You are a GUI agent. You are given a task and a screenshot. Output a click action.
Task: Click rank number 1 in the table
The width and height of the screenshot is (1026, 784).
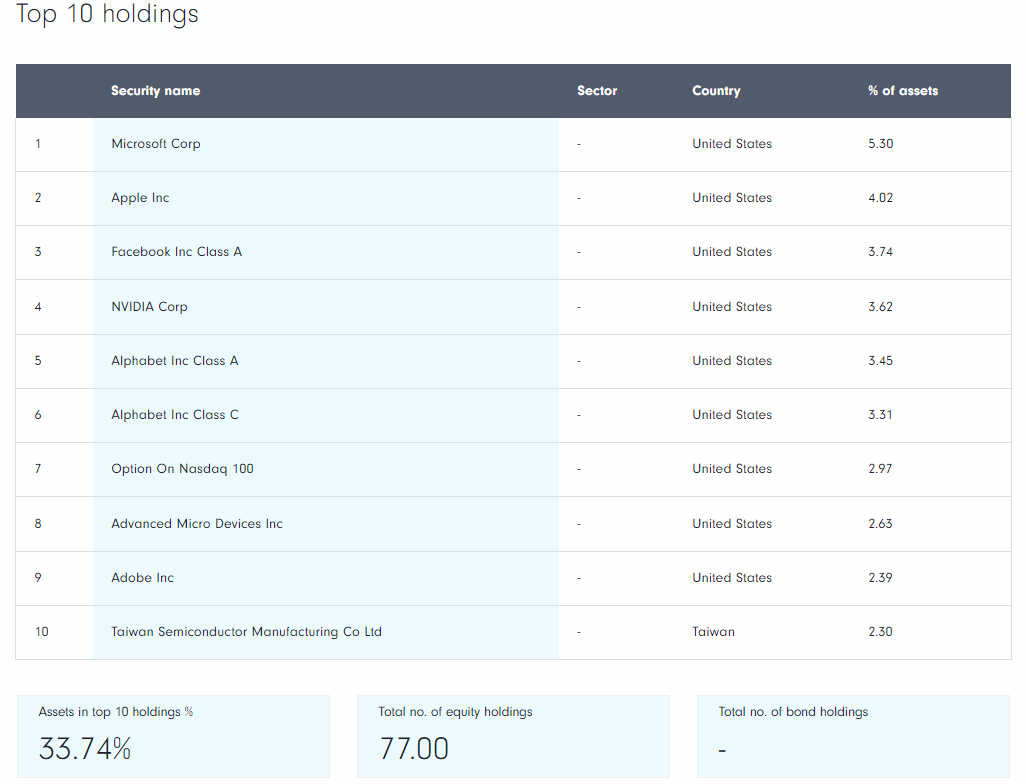click(38, 144)
